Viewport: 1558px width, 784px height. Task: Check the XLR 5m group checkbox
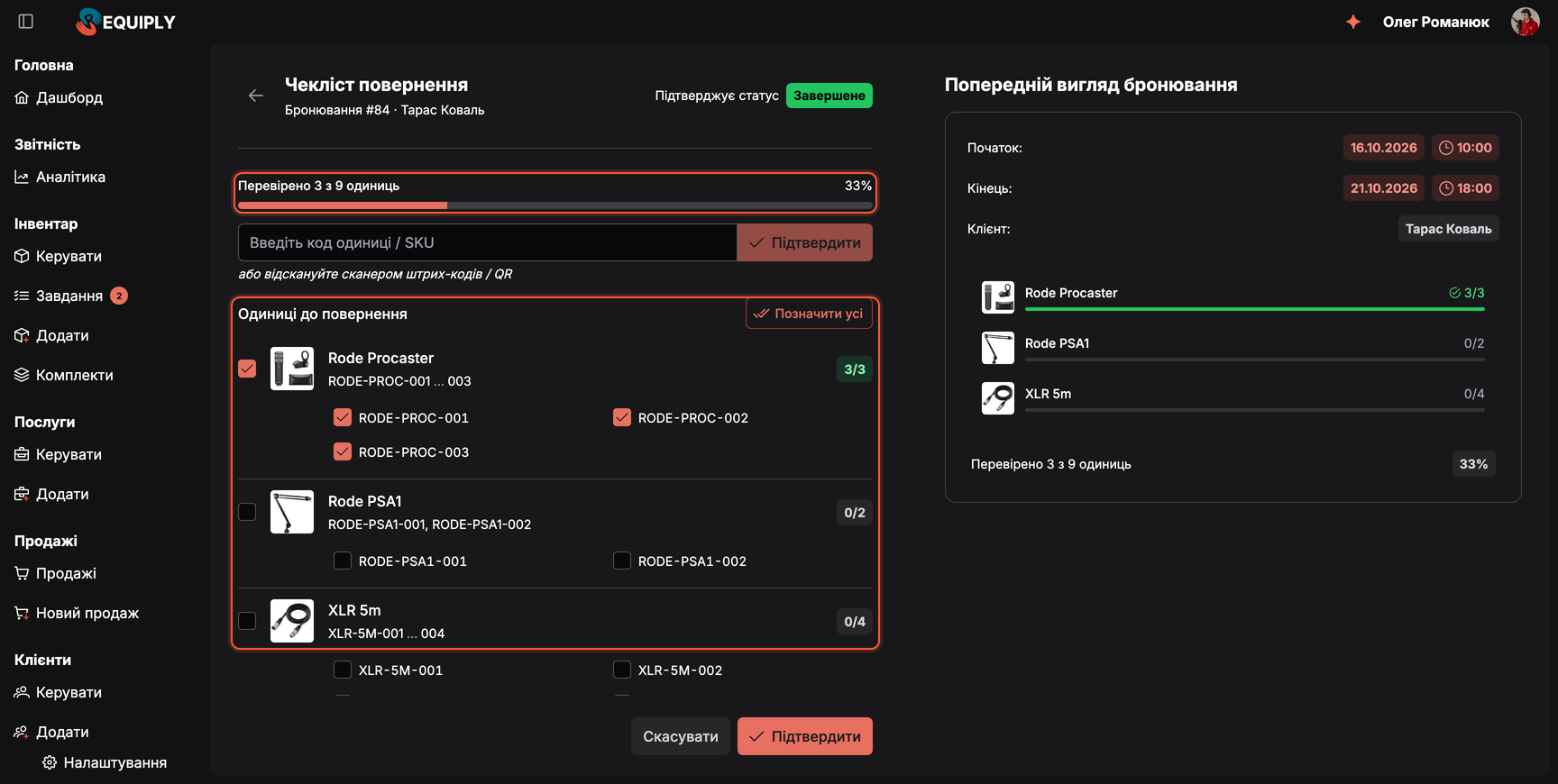[247, 621]
